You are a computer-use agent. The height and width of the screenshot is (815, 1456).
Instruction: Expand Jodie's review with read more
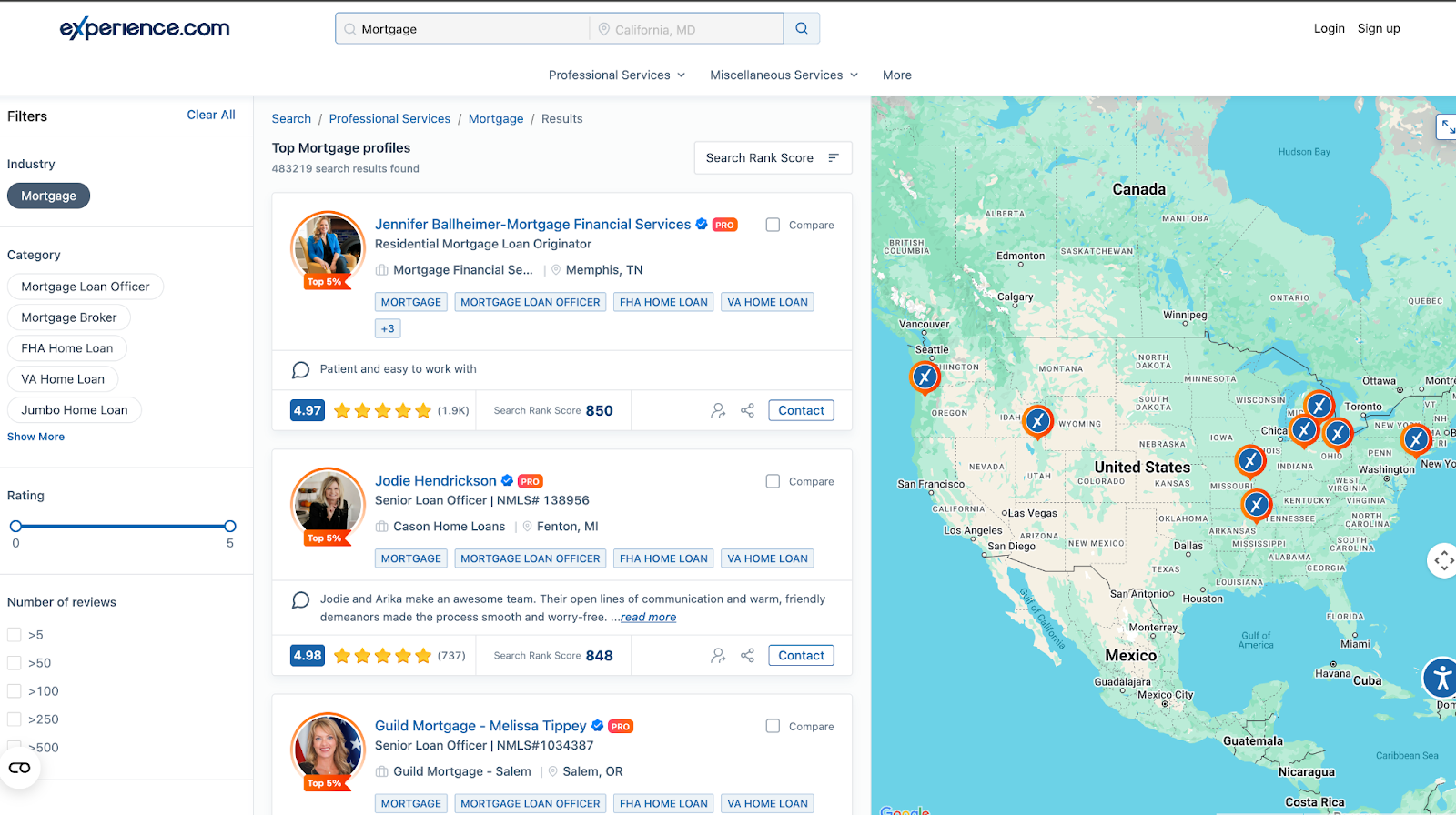tap(648, 617)
